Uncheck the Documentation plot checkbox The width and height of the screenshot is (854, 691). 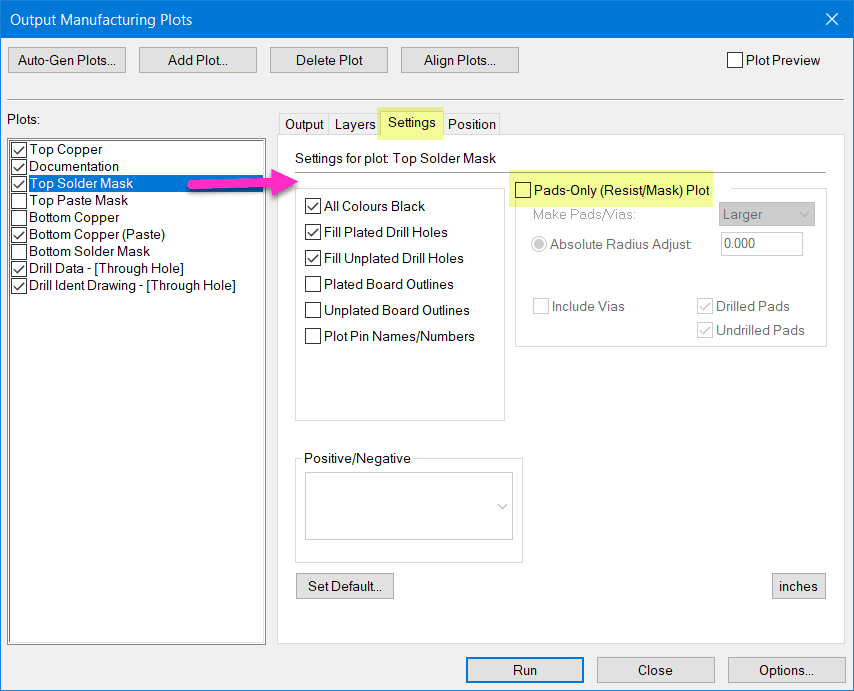(19, 167)
